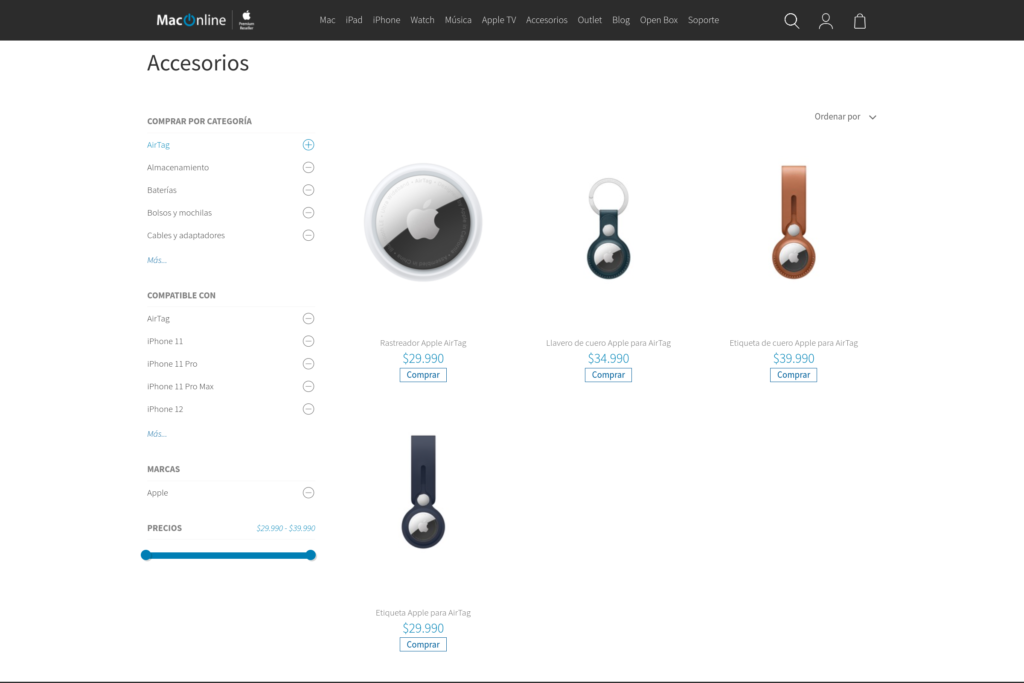
Task: Open the shopping bag icon
Action: (x=859, y=21)
